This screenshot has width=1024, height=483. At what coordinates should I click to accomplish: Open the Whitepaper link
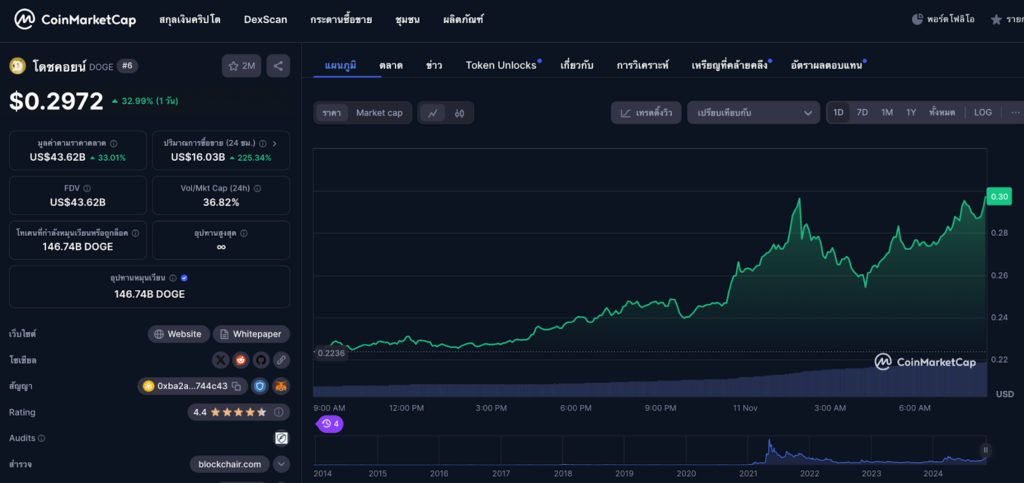[x=250, y=334]
